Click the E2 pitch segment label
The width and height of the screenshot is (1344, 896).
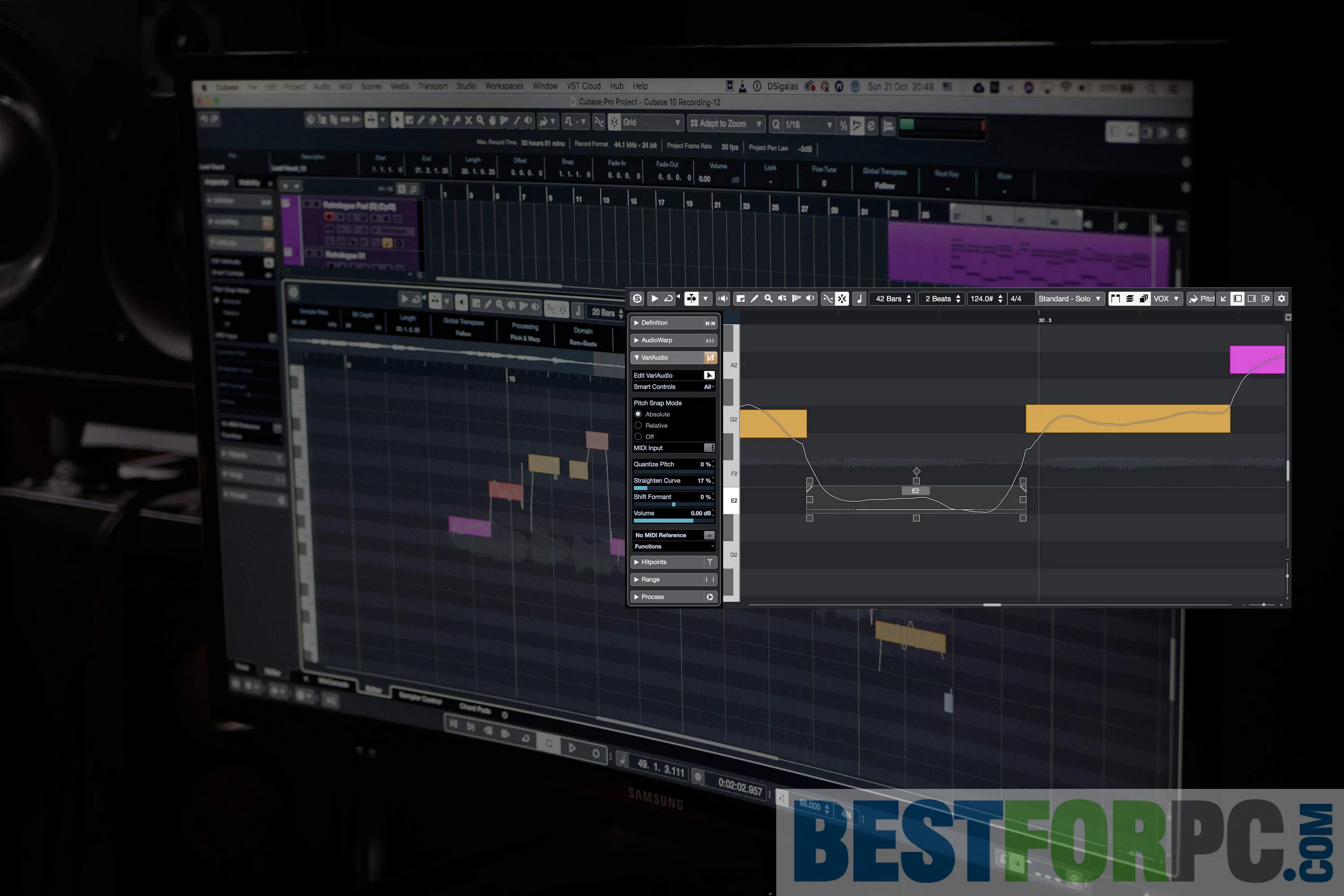coord(915,491)
